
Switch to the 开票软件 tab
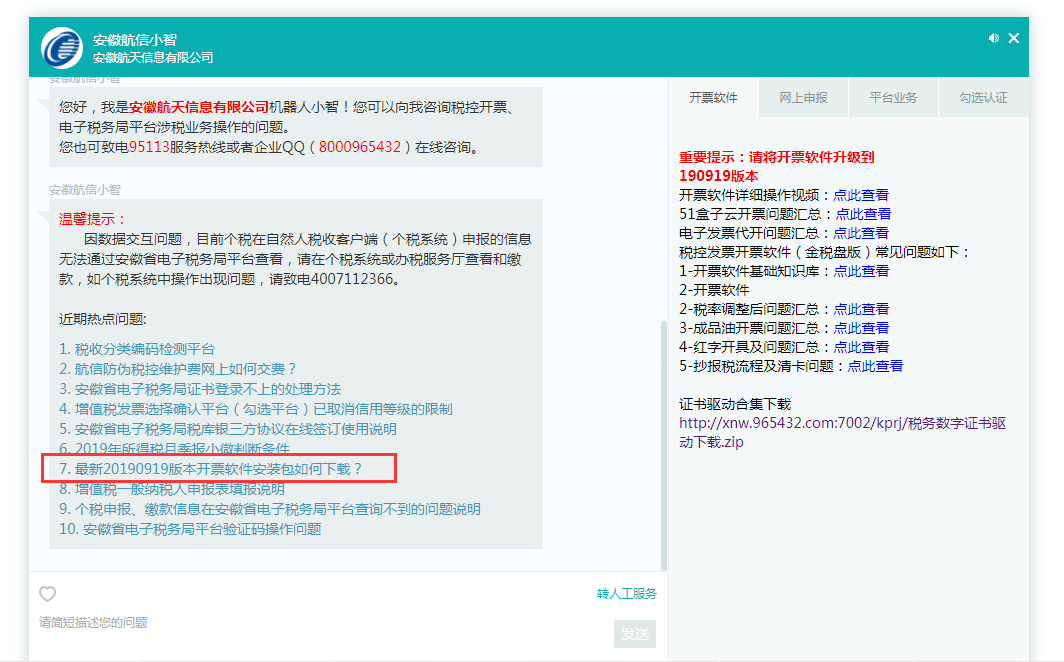713,98
